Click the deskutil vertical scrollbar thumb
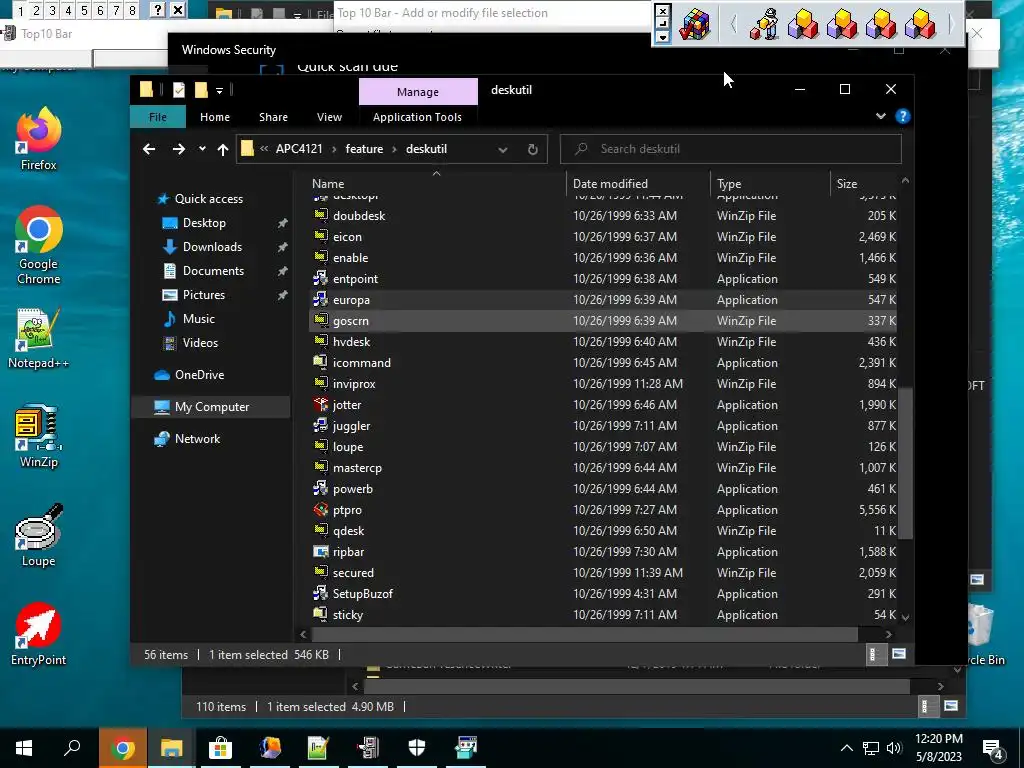 pos(905,464)
